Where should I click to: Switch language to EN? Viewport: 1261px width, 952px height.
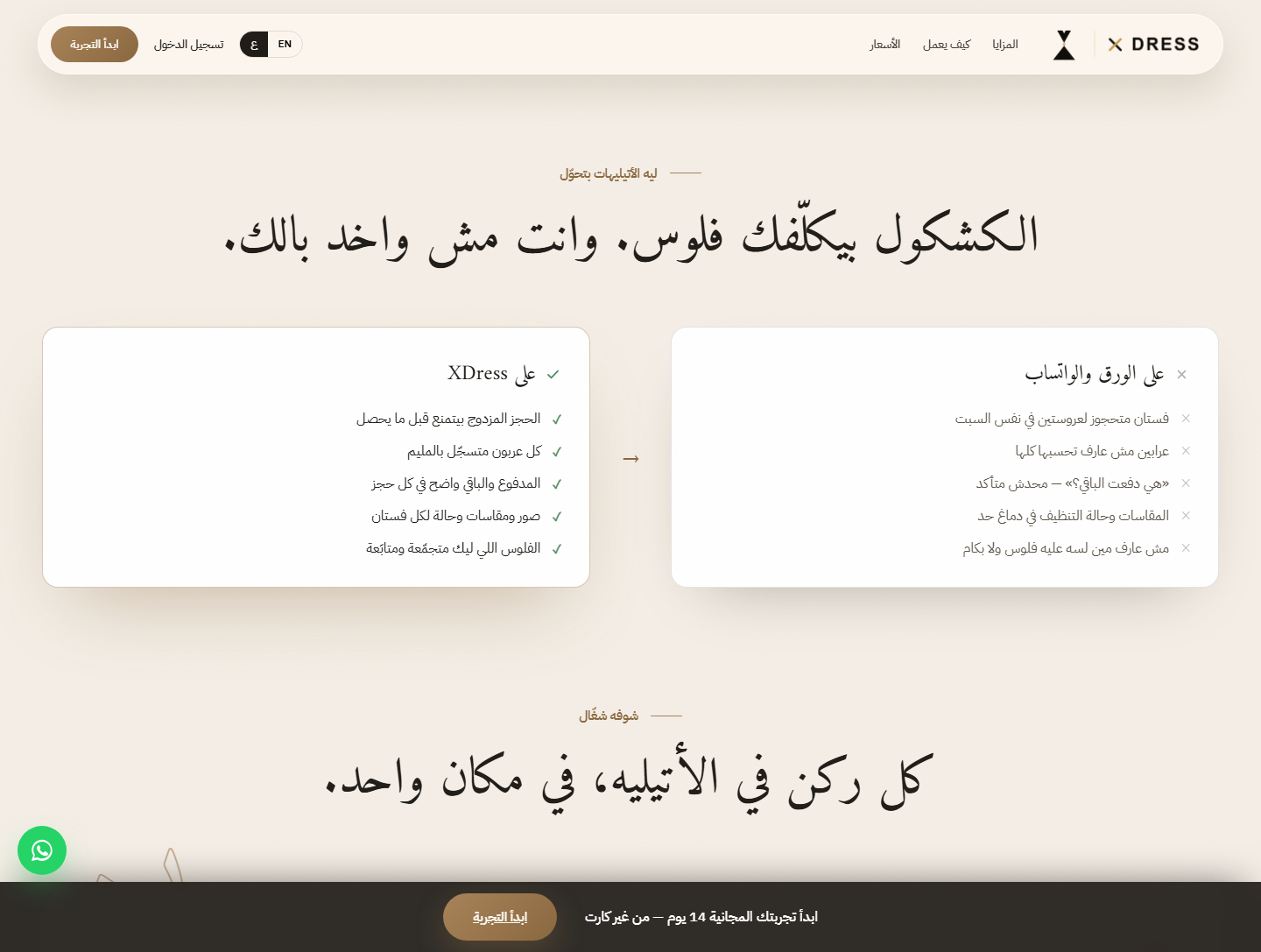point(285,45)
